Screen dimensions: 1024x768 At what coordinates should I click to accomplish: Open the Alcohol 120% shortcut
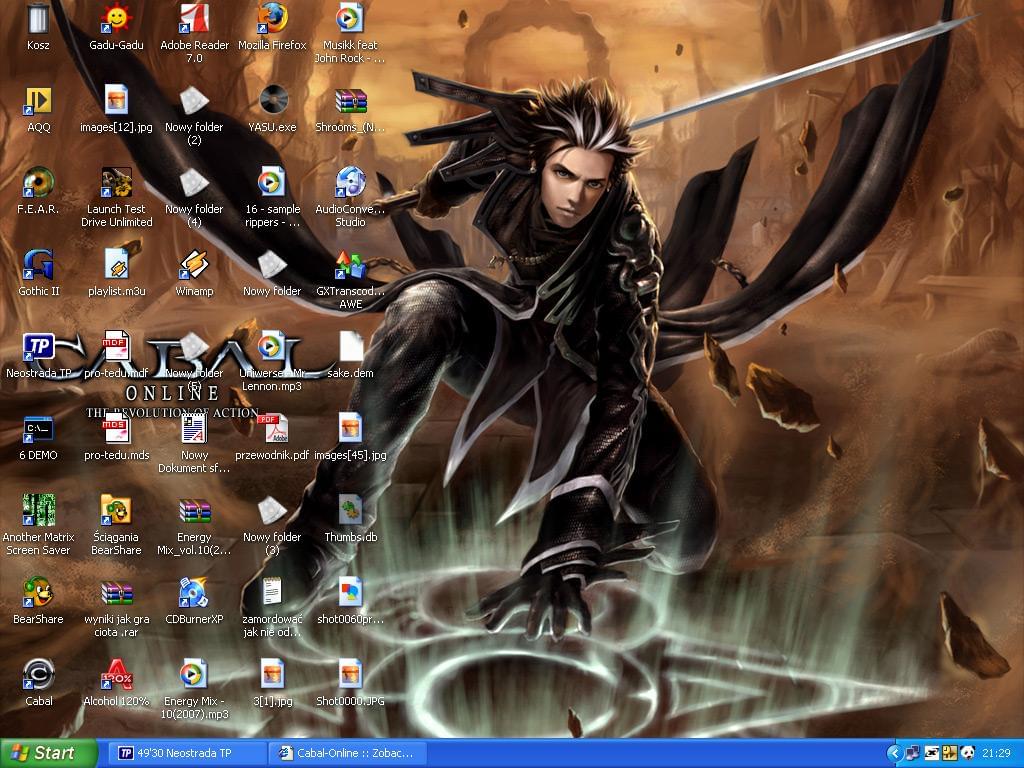click(x=116, y=675)
